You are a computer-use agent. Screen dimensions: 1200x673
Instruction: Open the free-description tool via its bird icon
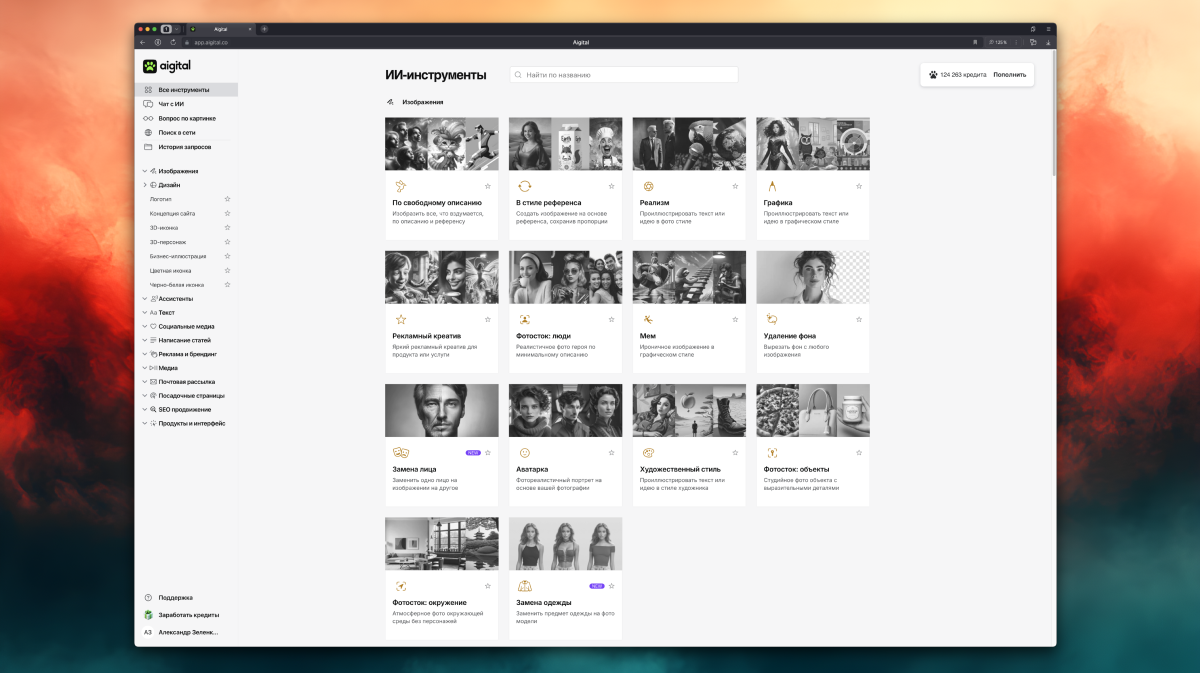point(400,186)
